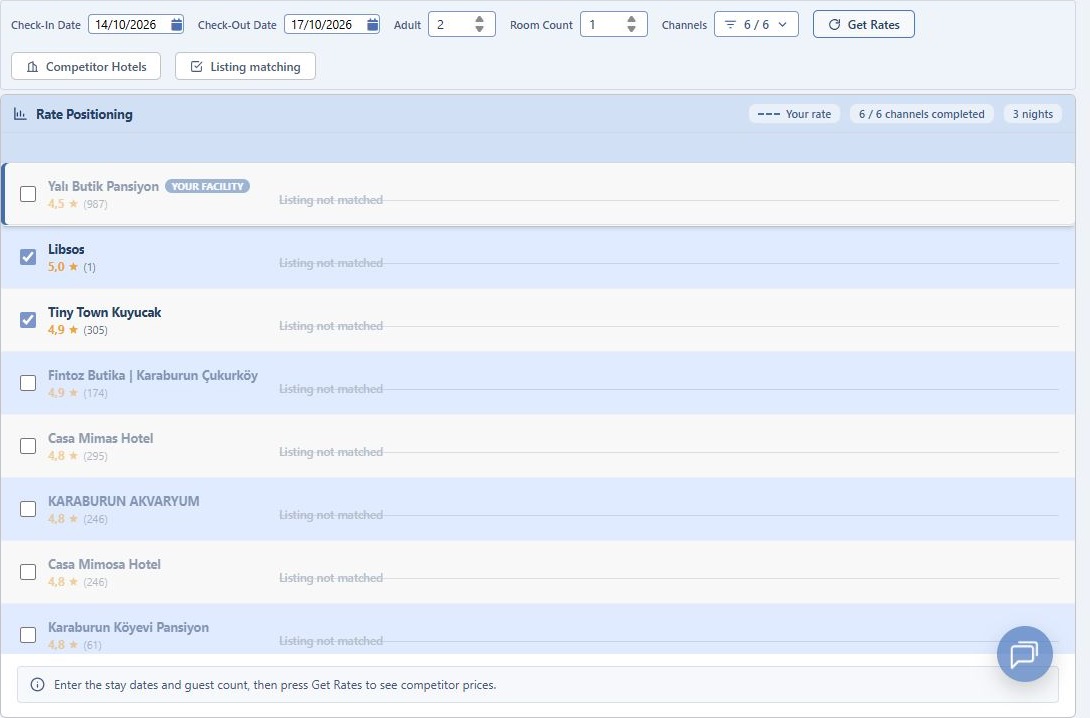The height and width of the screenshot is (718, 1090).
Task: Click the Rate Positioning chart icon
Action: 20,114
